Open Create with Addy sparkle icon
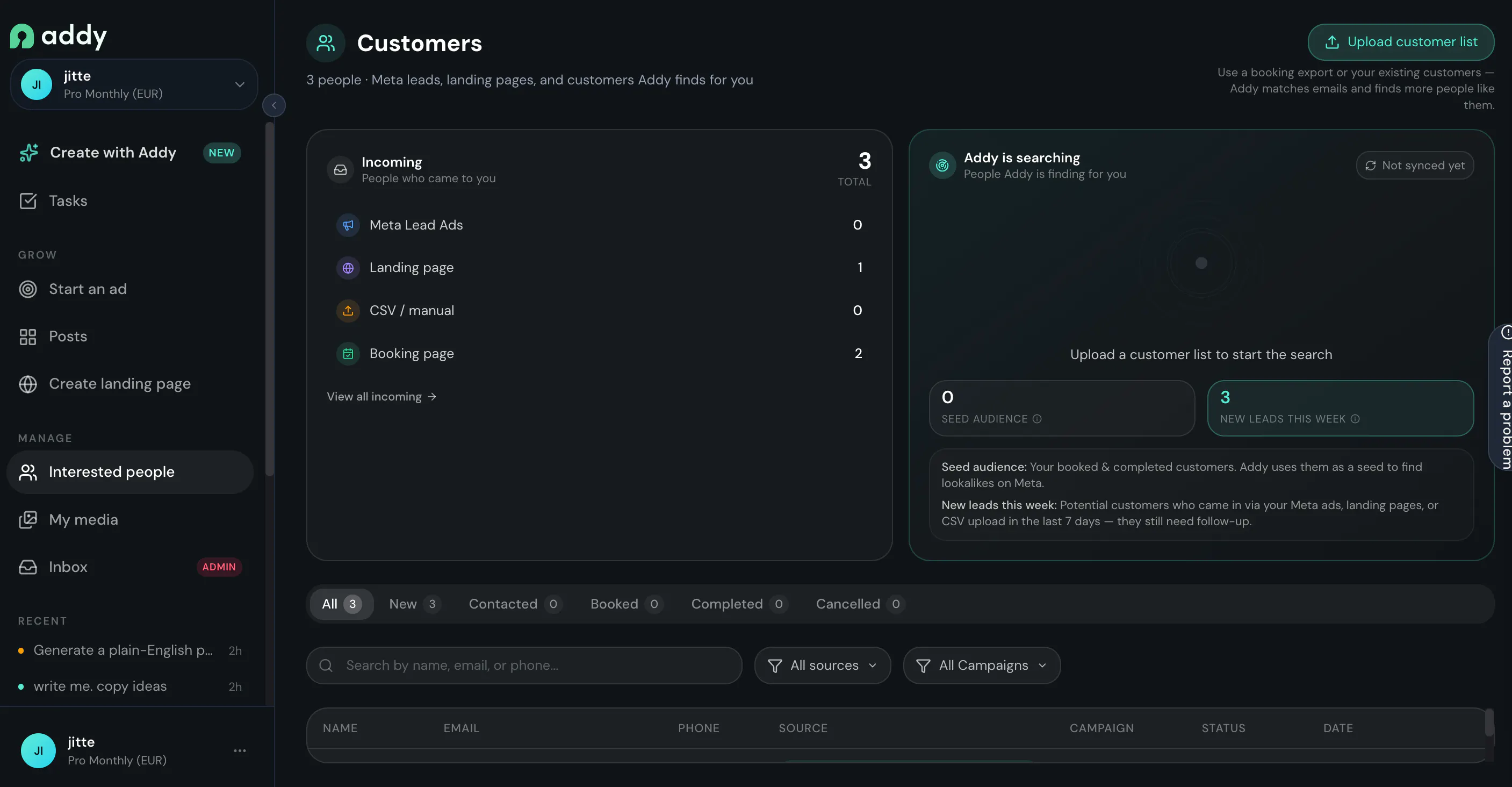Screen dimensions: 1512x787 (29, 153)
